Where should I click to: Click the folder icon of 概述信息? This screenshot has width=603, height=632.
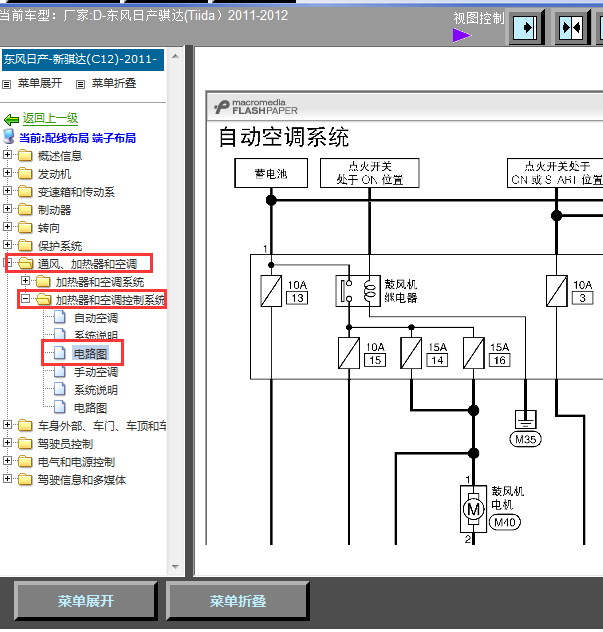click(25, 156)
